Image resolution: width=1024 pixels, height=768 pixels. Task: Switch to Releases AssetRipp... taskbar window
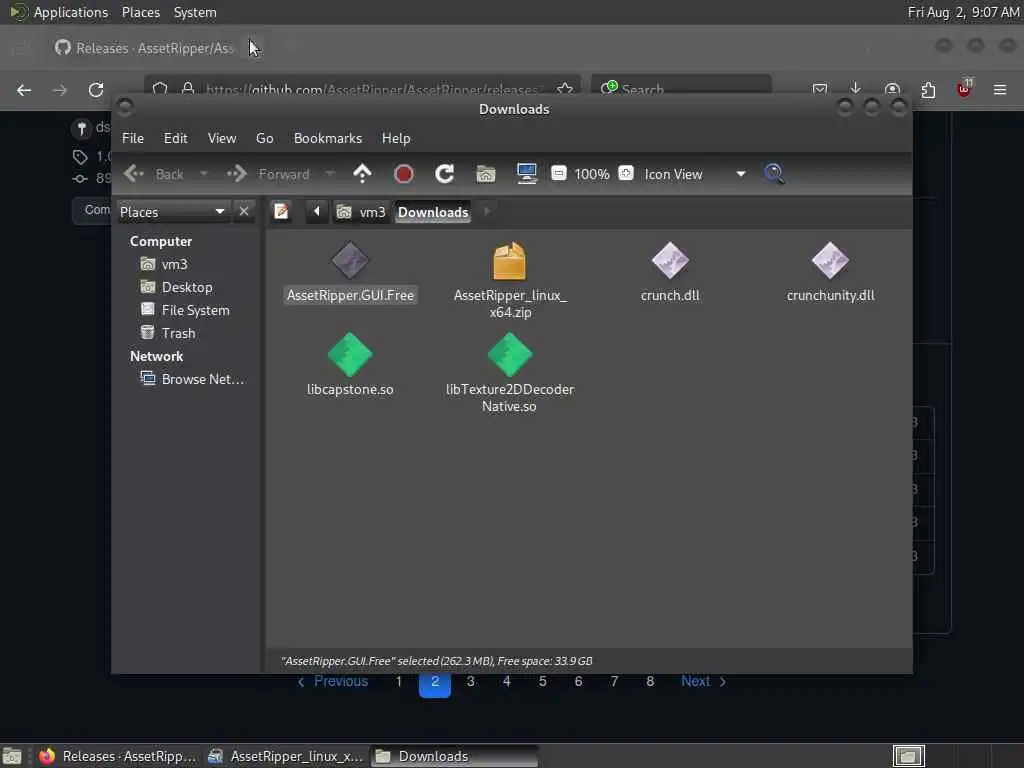tap(118, 756)
